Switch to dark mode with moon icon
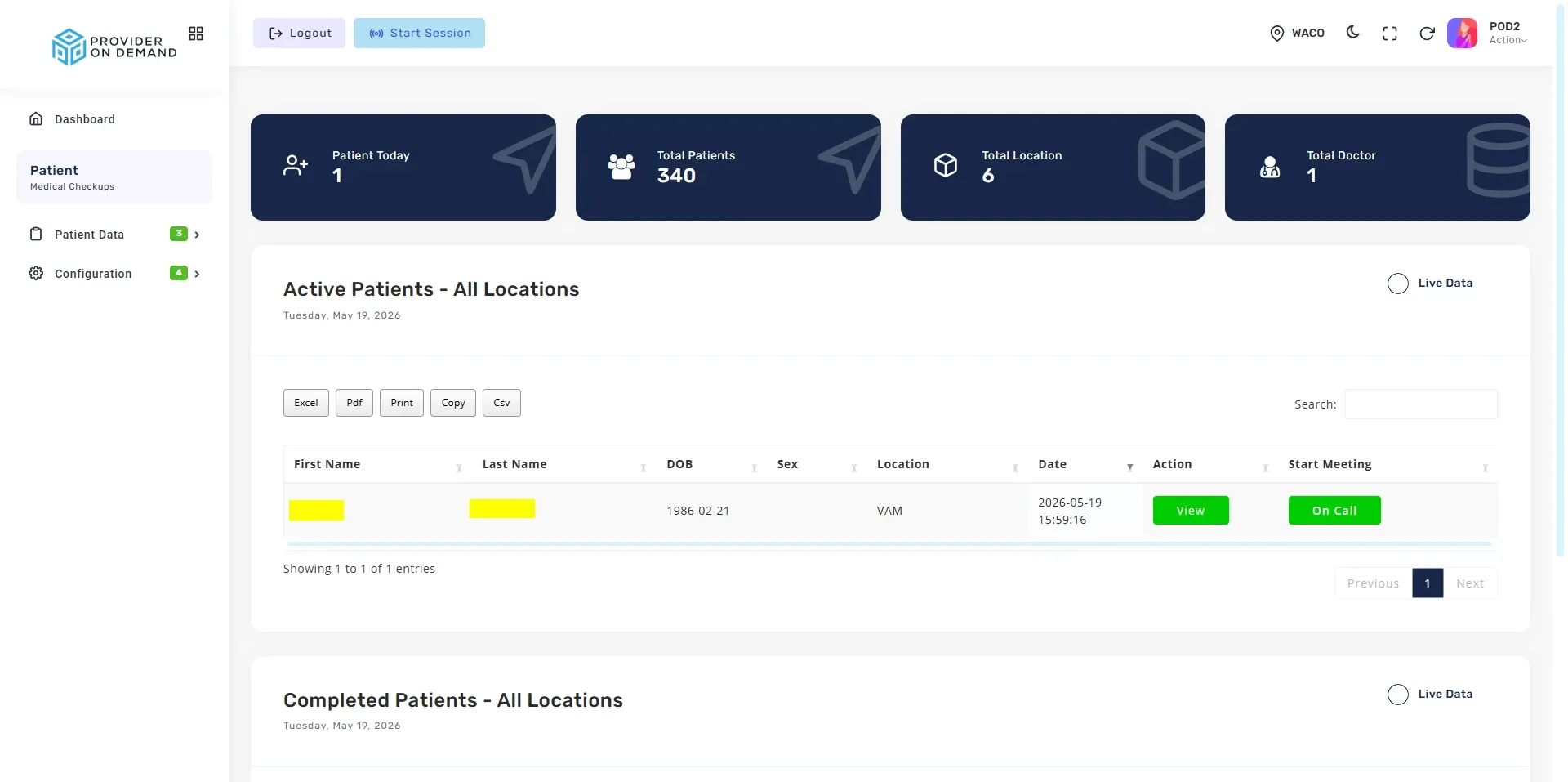This screenshot has height=782, width=1568. click(1353, 33)
